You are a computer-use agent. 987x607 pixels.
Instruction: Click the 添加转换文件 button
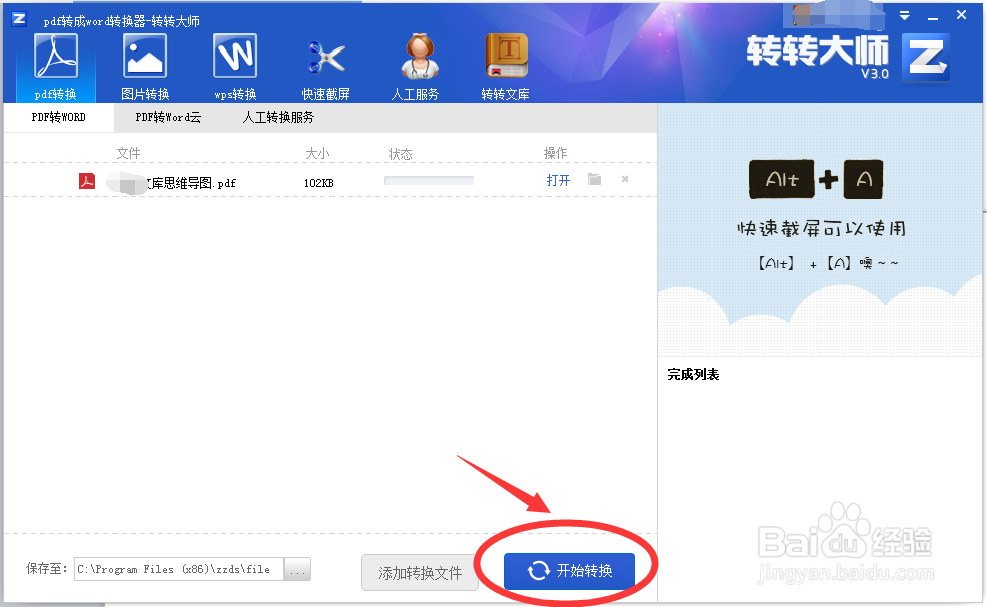[x=420, y=572]
